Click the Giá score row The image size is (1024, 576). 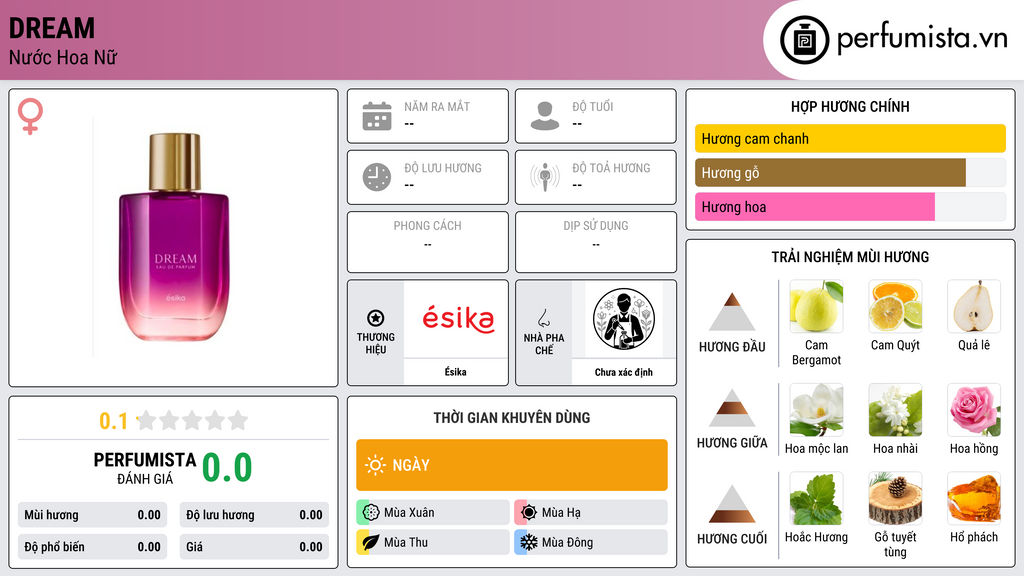click(x=254, y=547)
